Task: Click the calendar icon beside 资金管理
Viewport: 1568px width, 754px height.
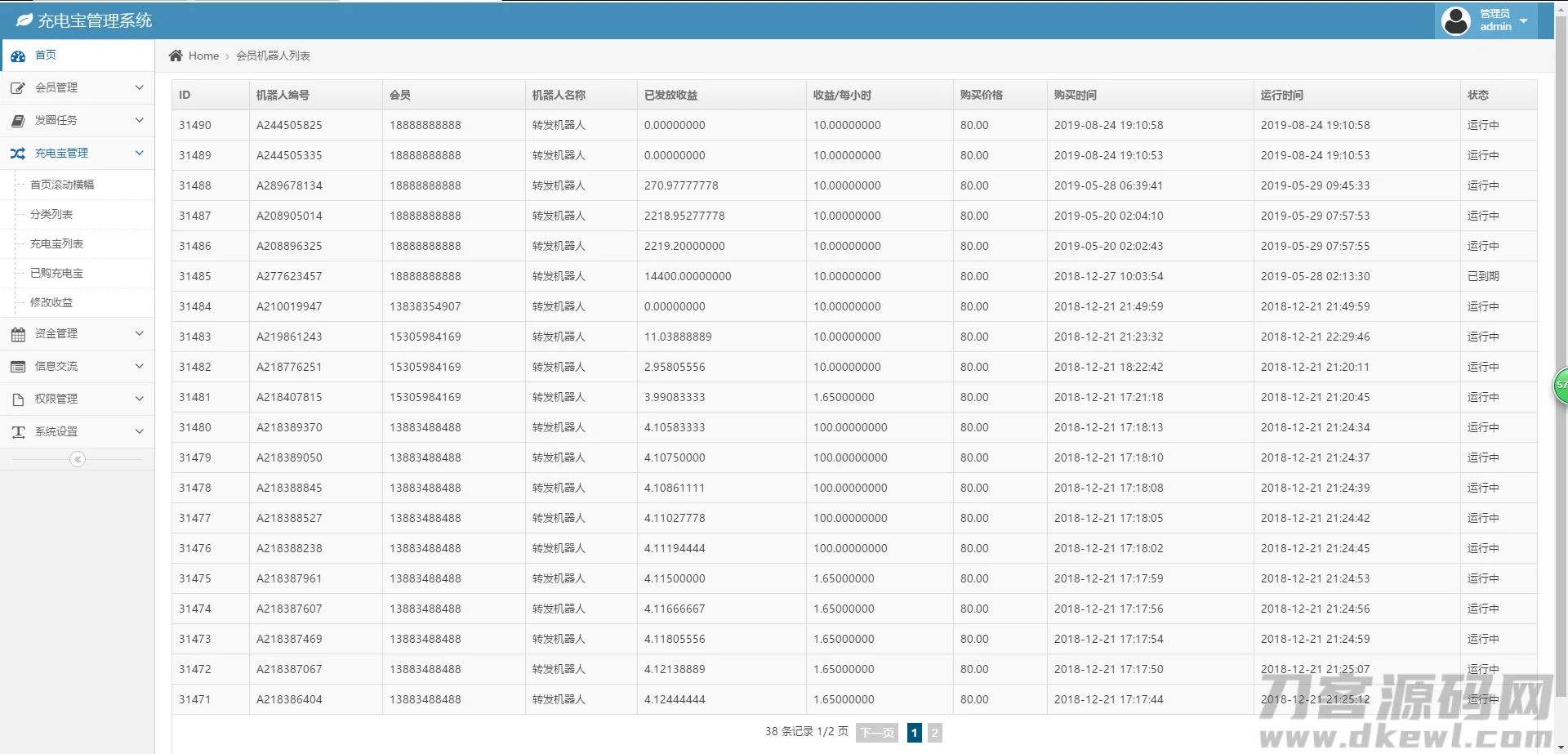Action: click(18, 334)
